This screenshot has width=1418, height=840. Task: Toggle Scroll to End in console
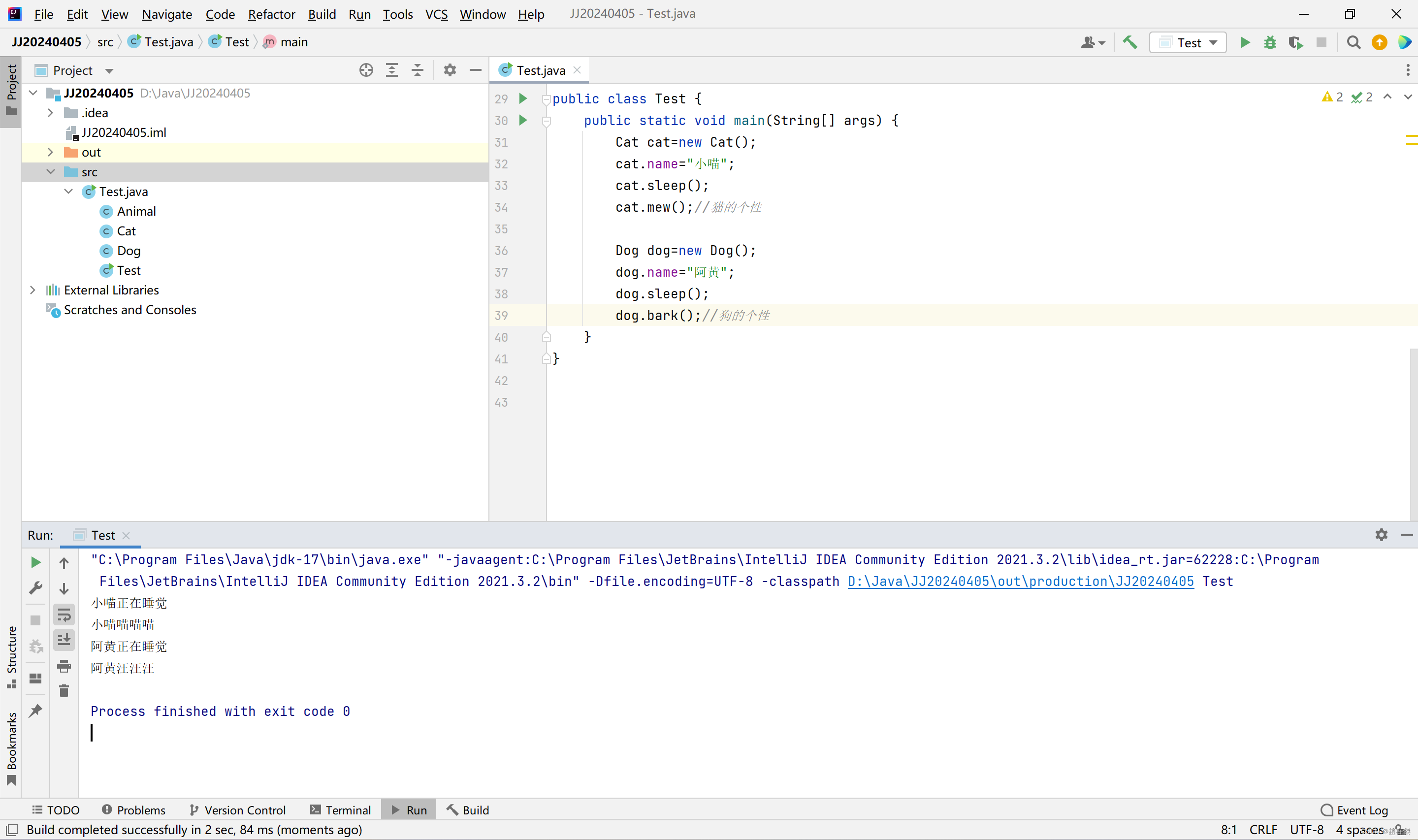click(x=64, y=640)
